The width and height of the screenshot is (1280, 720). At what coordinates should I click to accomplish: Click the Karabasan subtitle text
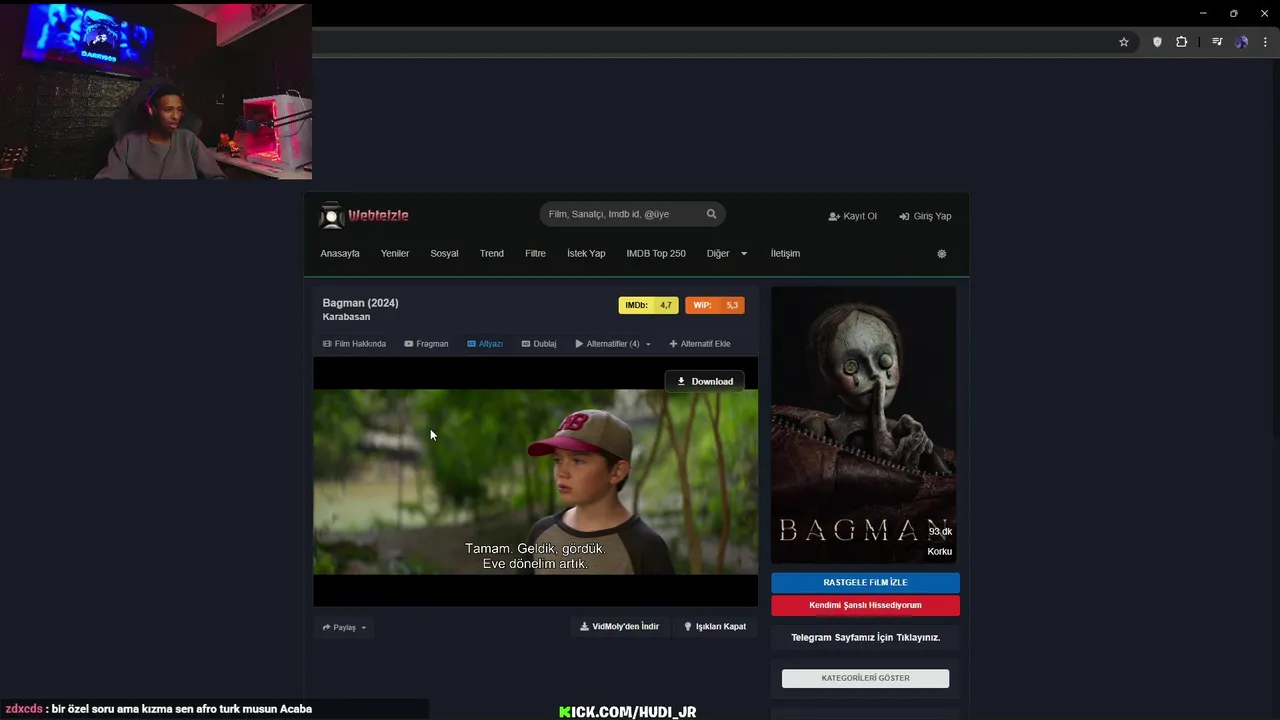(346, 317)
